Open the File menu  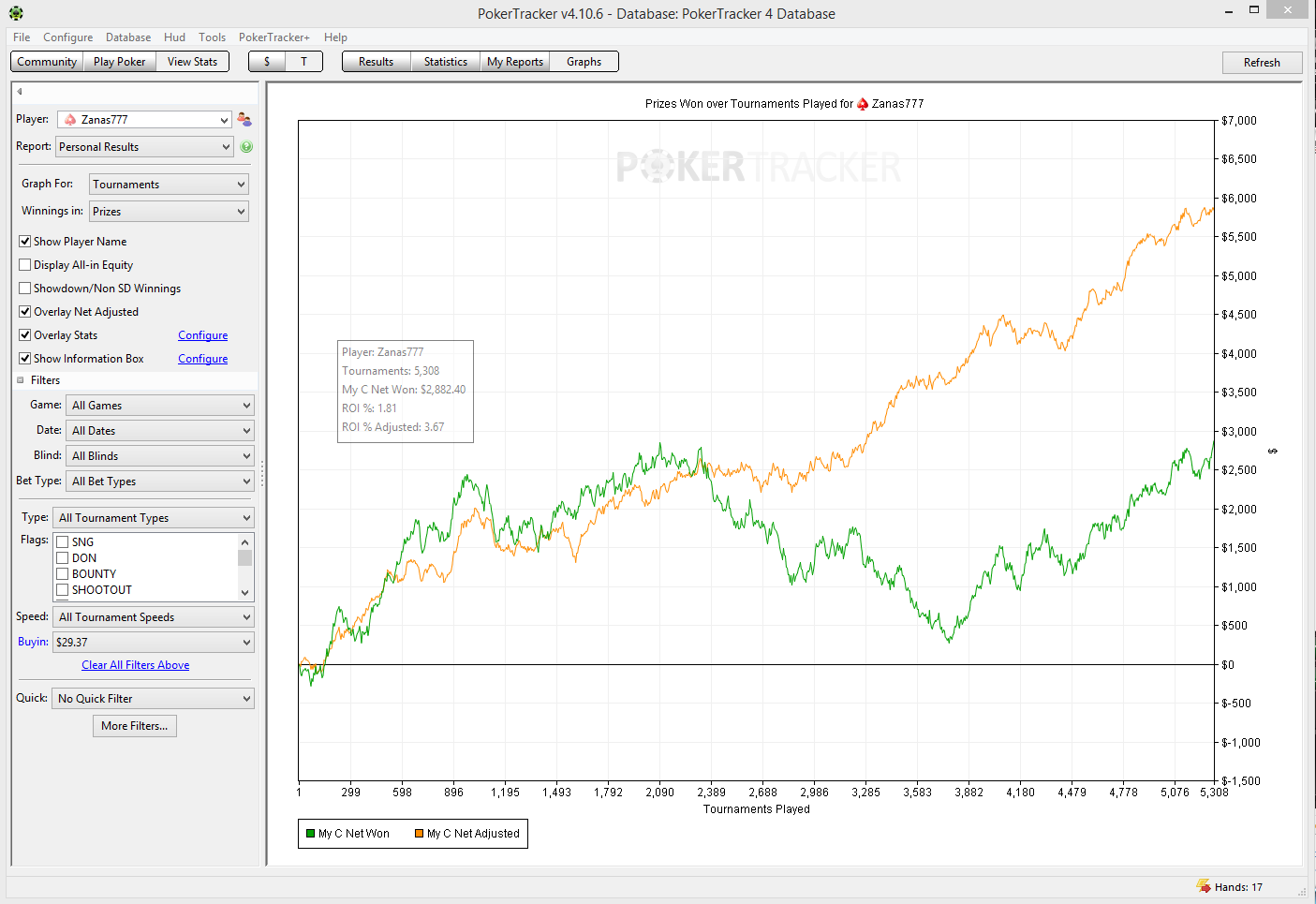pos(22,37)
